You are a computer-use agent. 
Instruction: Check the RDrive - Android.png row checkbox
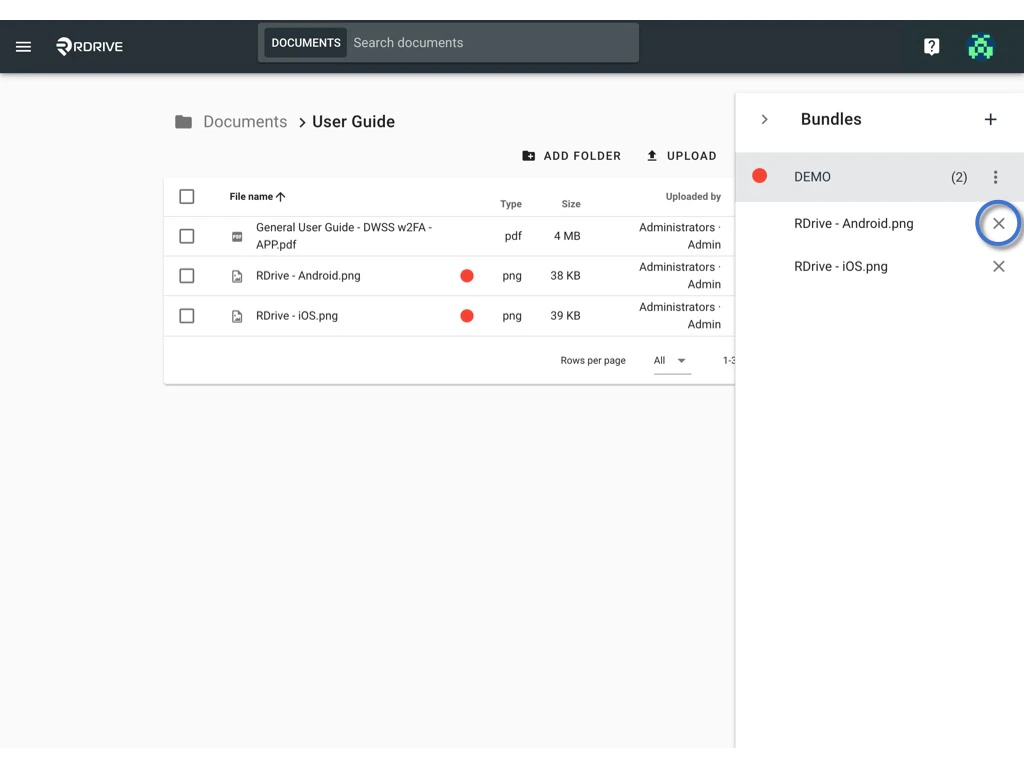[x=186, y=276]
